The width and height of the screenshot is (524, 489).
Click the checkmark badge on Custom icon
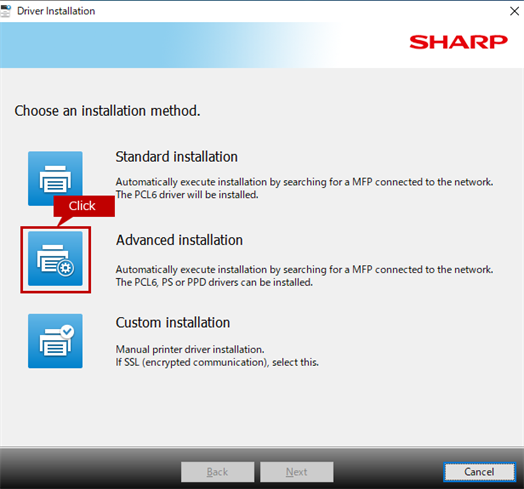(x=68, y=332)
